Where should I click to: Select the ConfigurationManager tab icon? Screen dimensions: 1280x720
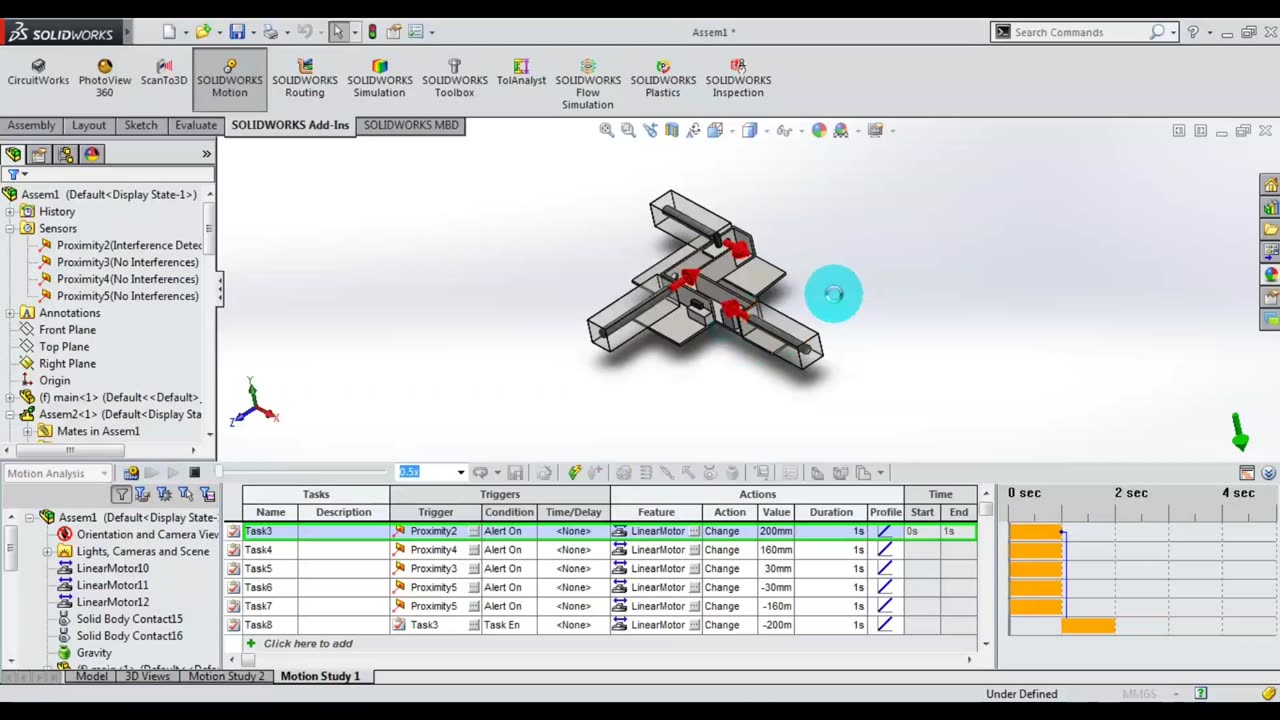pyautogui.click(x=66, y=154)
